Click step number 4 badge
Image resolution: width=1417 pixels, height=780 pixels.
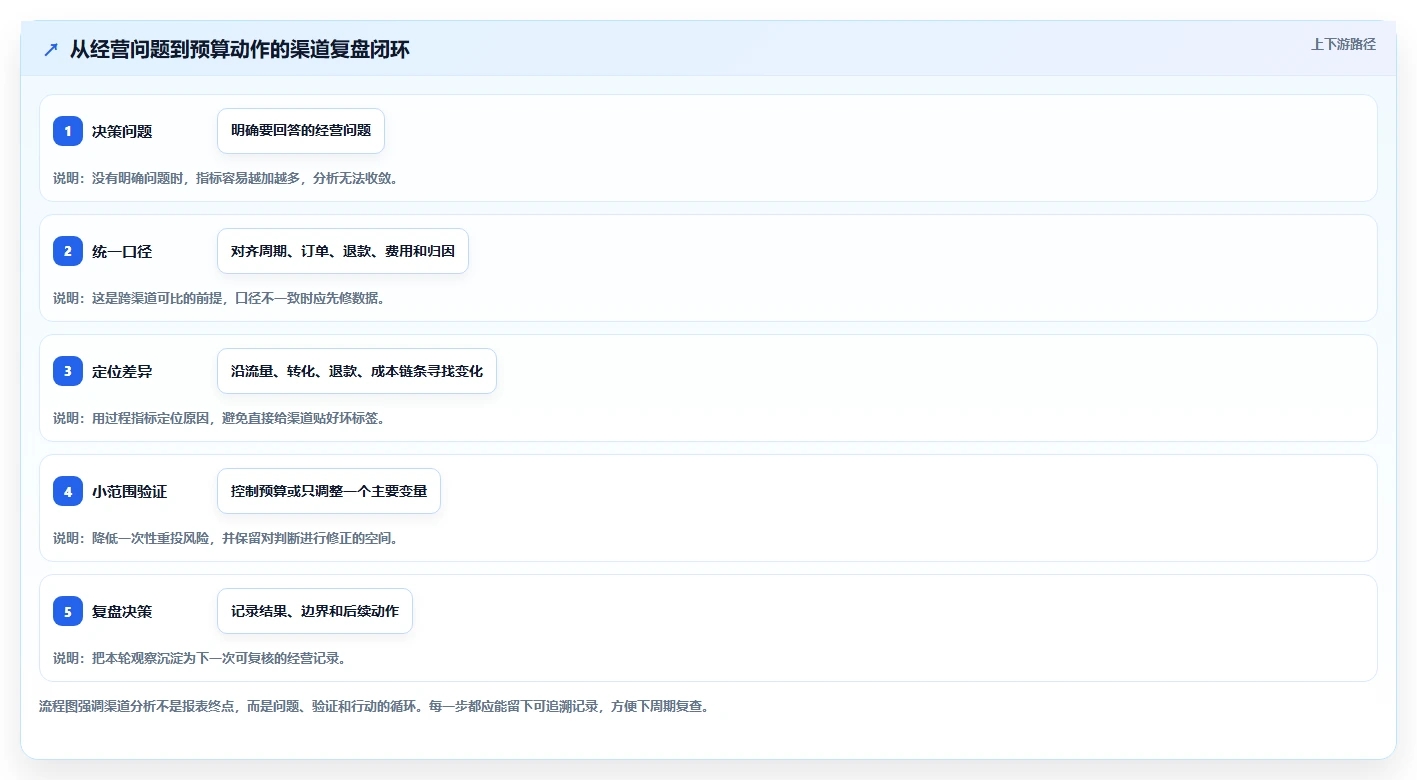pos(68,491)
